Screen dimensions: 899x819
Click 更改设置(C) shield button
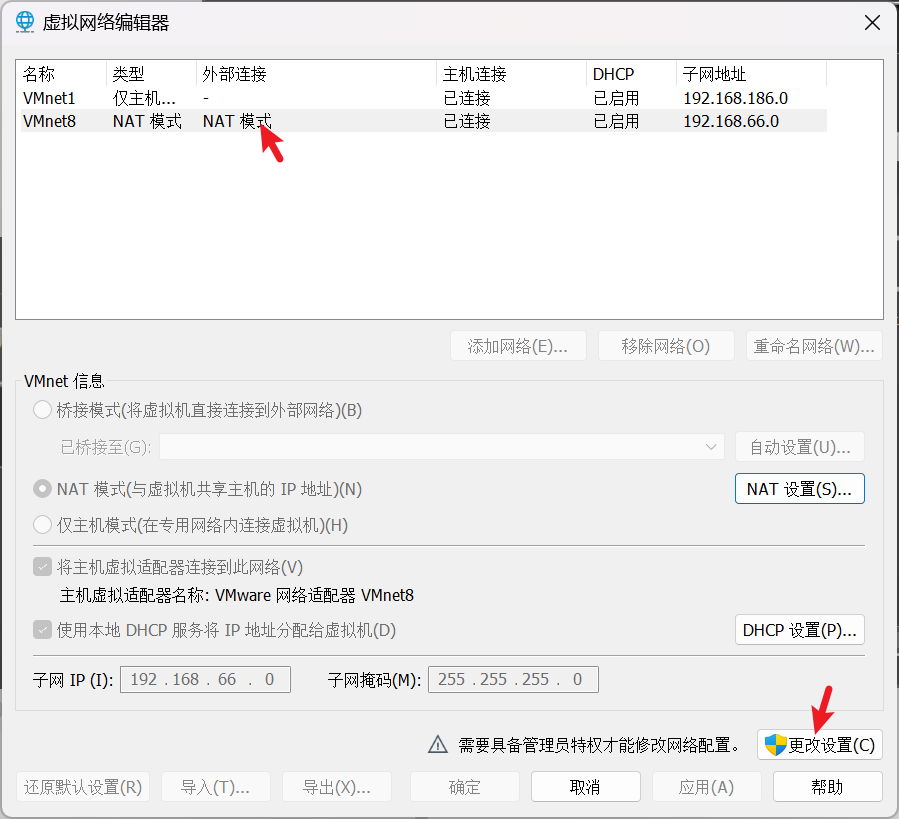(x=819, y=745)
